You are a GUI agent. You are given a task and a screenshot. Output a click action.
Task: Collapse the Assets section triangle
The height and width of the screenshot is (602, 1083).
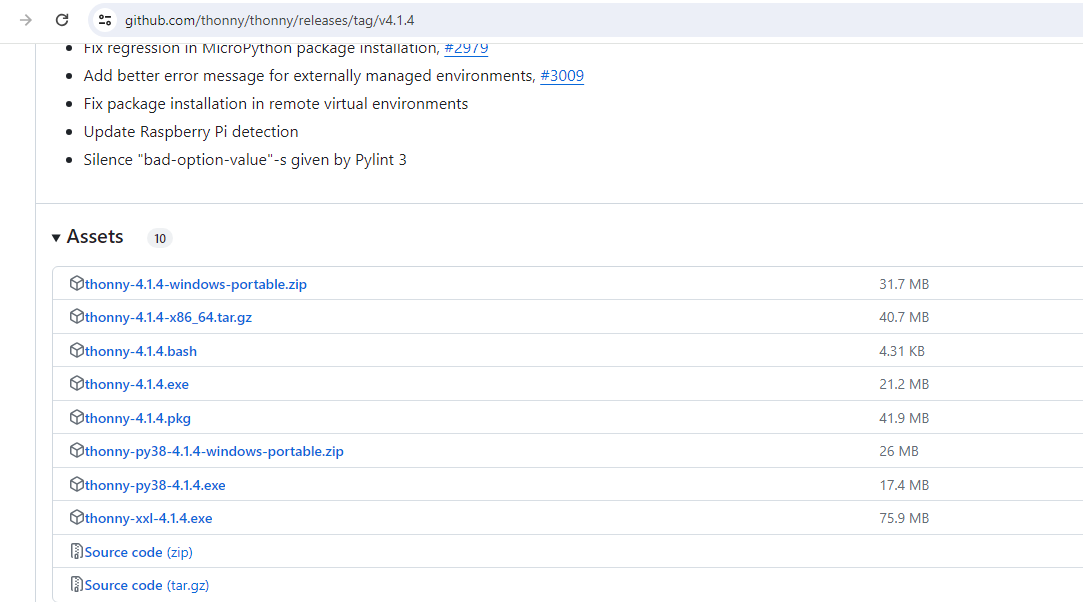coord(56,238)
